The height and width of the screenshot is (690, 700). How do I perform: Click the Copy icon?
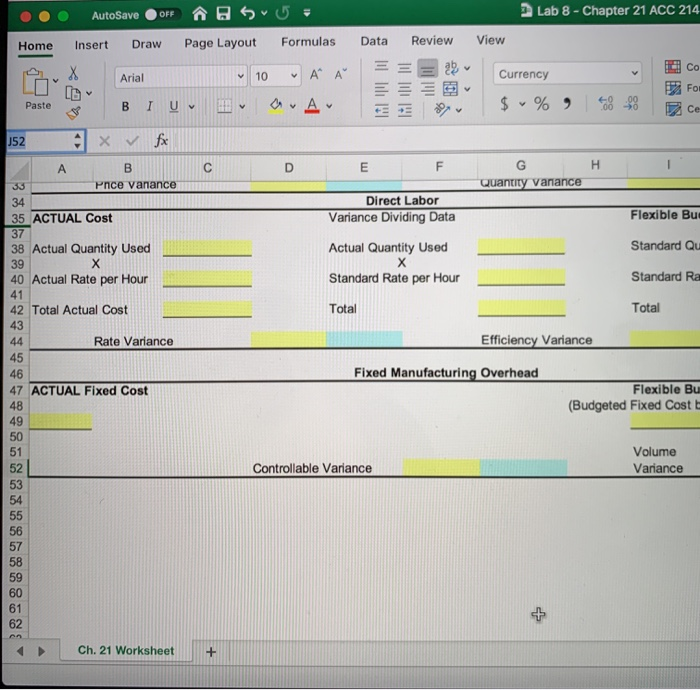73,93
